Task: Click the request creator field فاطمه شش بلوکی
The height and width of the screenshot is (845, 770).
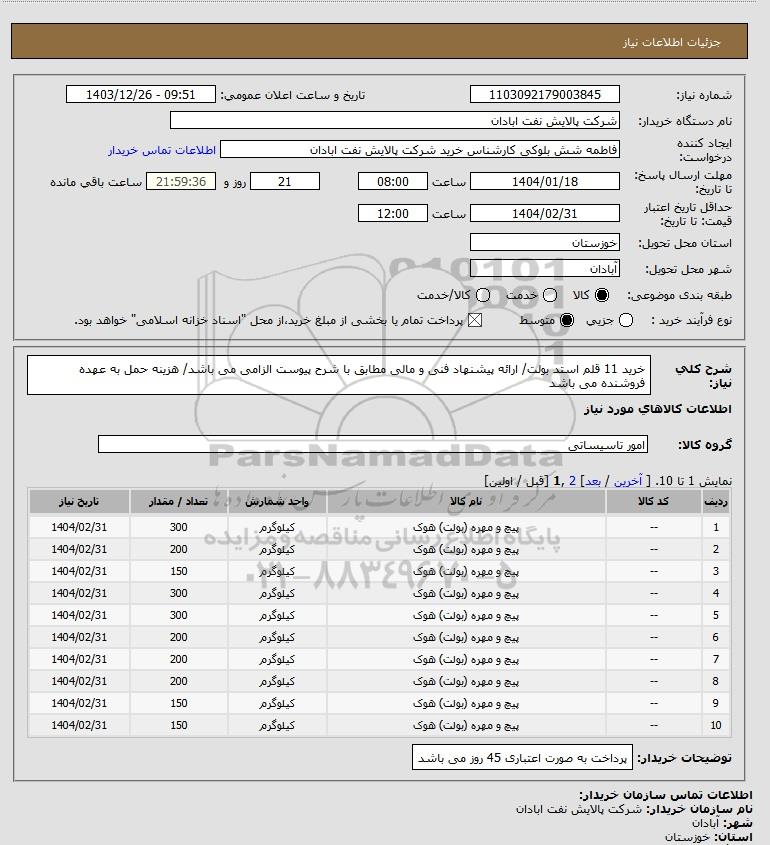Action: pos(420,150)
